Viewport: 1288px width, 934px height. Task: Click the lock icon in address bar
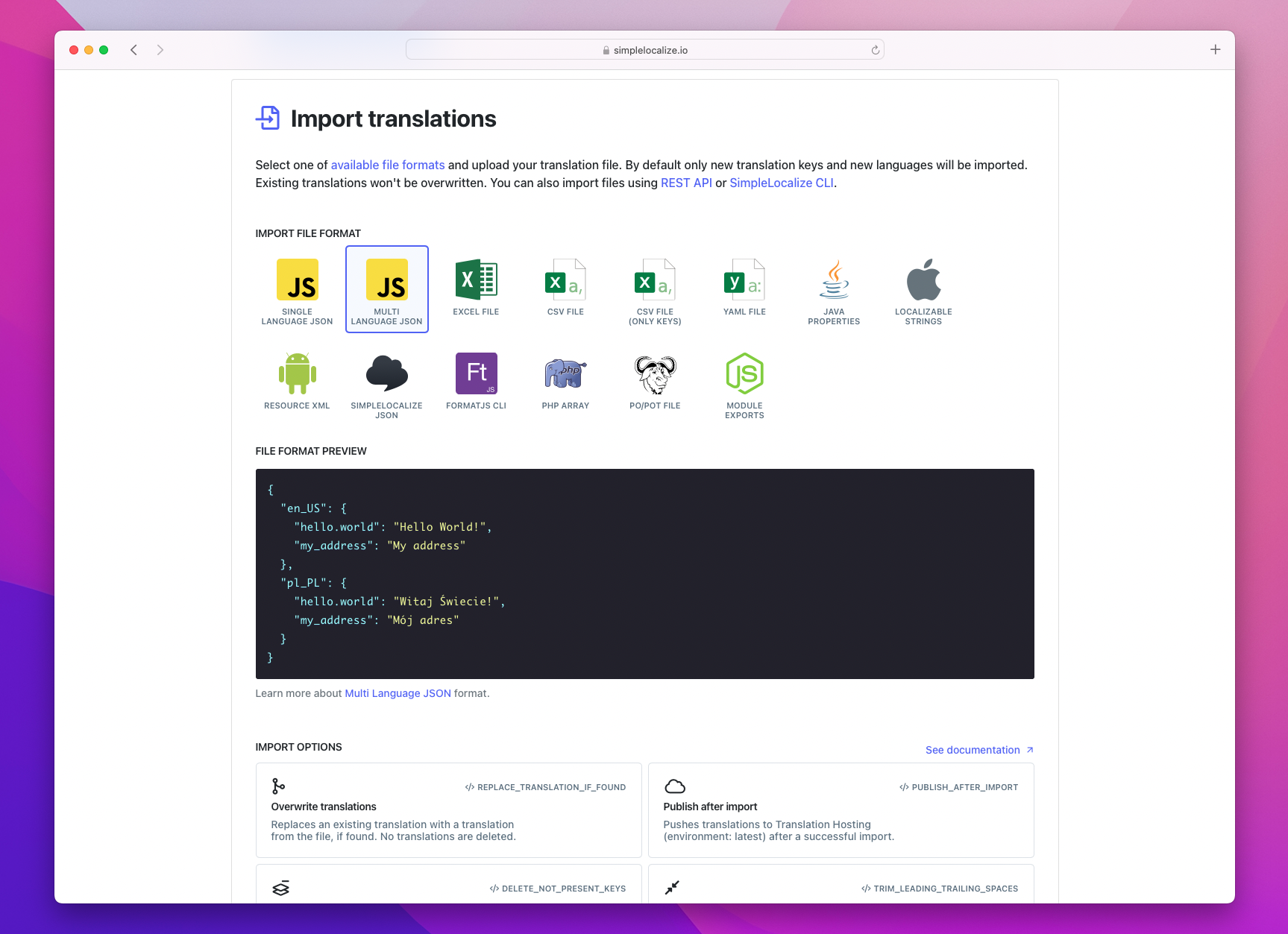(x=606, y=51)
